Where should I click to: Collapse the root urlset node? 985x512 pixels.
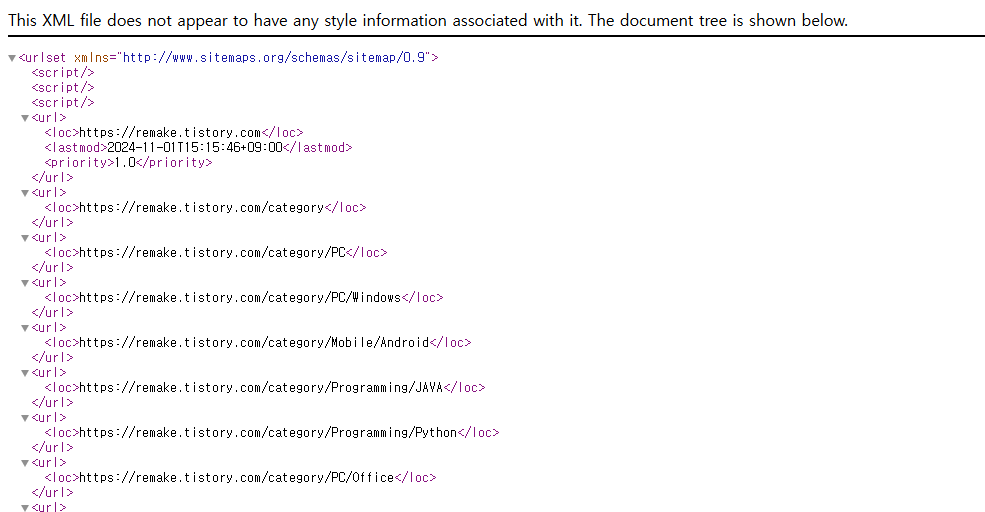click(12, 58)
